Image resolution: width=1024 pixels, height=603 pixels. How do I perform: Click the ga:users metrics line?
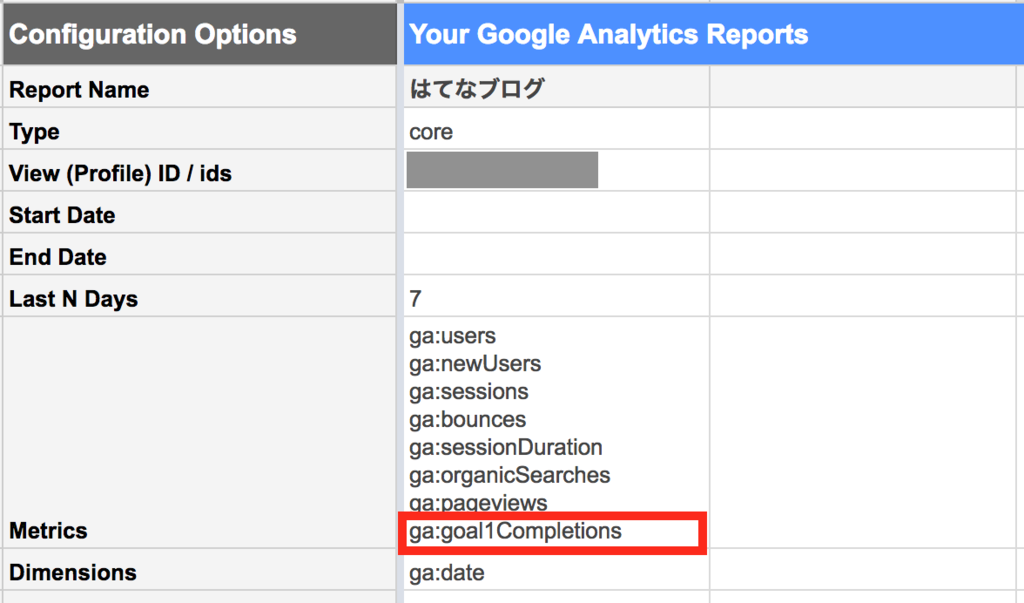tap(452, 336)
